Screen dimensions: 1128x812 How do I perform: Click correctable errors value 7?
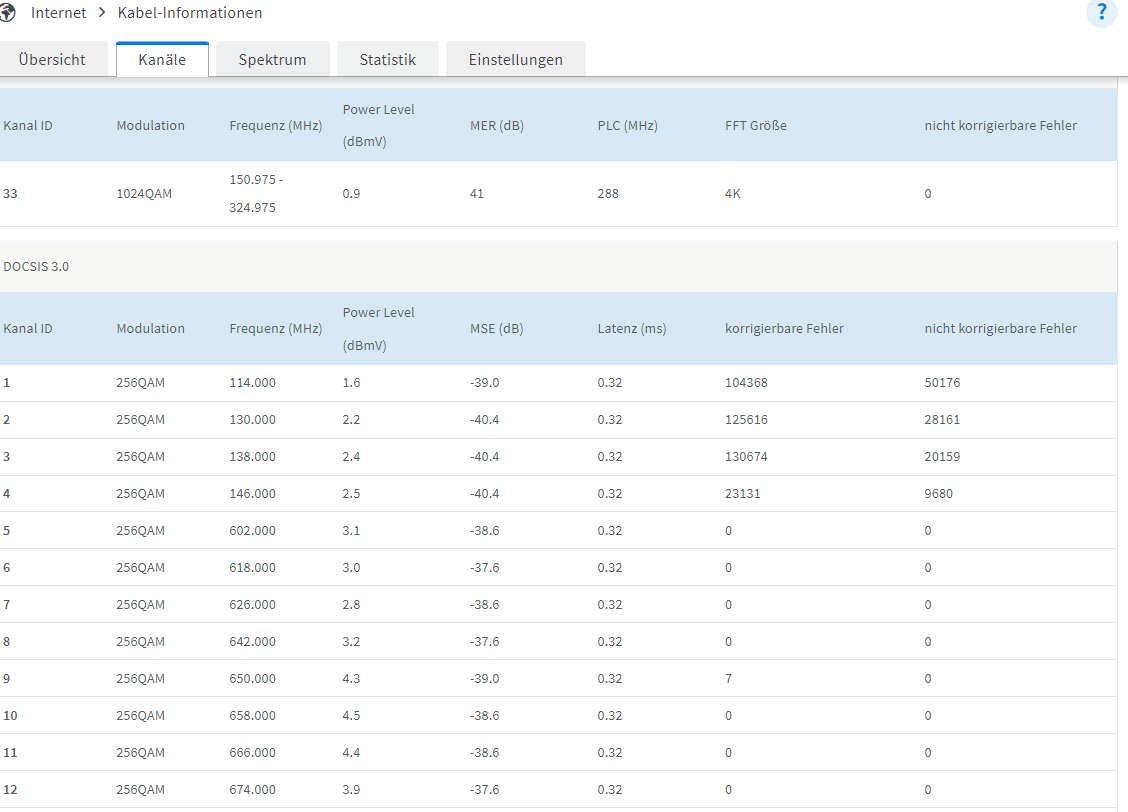[728, 679]
